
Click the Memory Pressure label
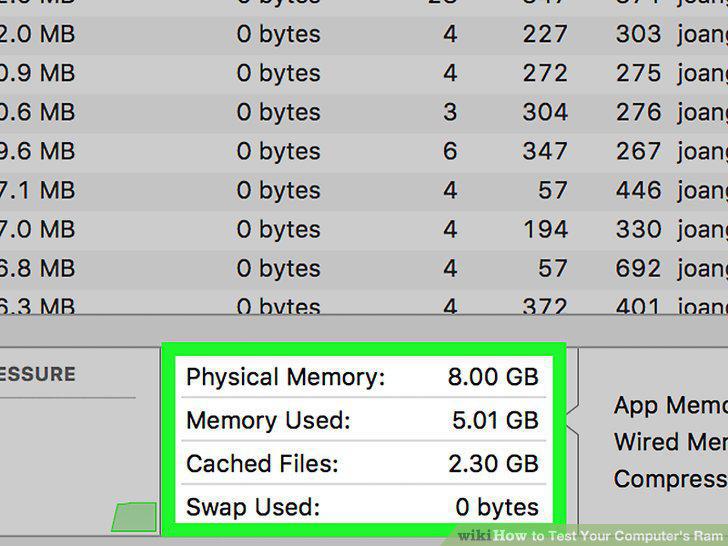[x=37, y=374]
